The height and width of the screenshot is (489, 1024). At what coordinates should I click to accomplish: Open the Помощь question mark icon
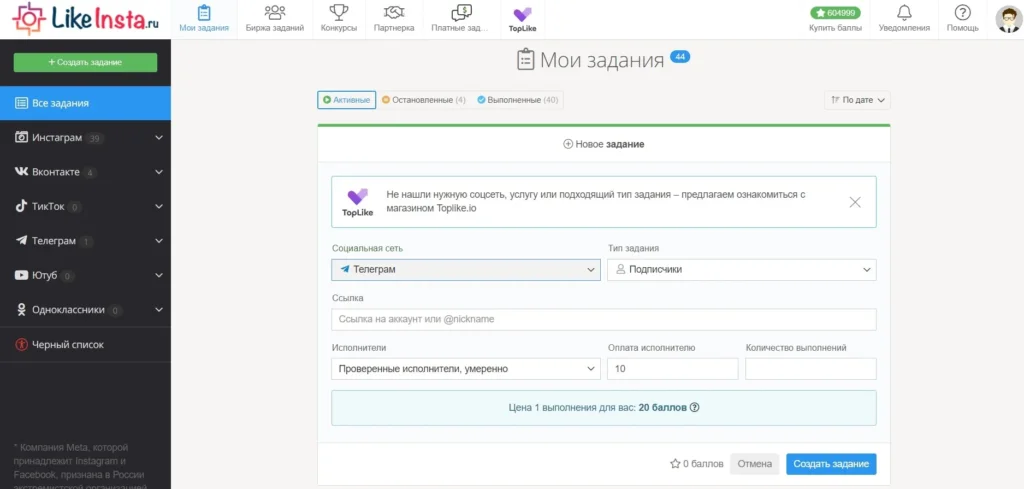pyautogui.click(x=963, y=12)
